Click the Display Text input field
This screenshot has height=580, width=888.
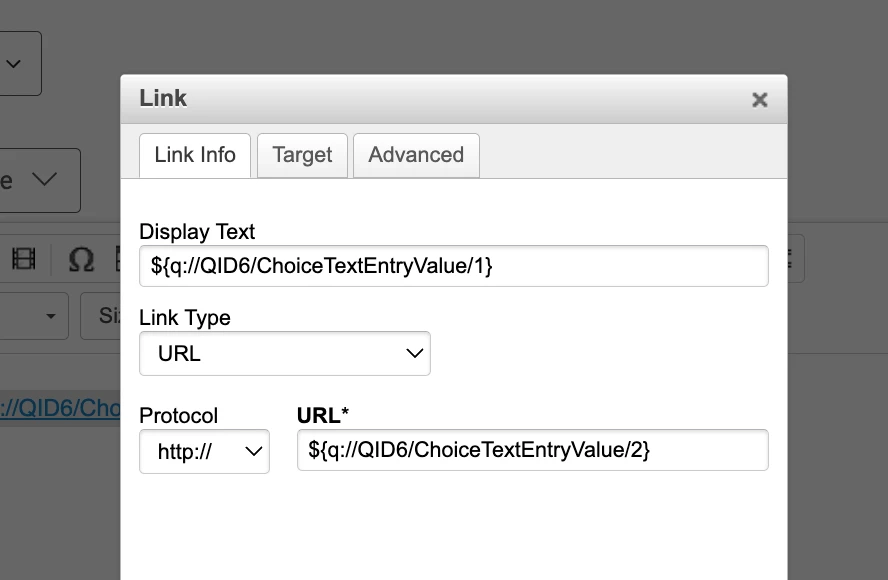[x=454, y=266]
